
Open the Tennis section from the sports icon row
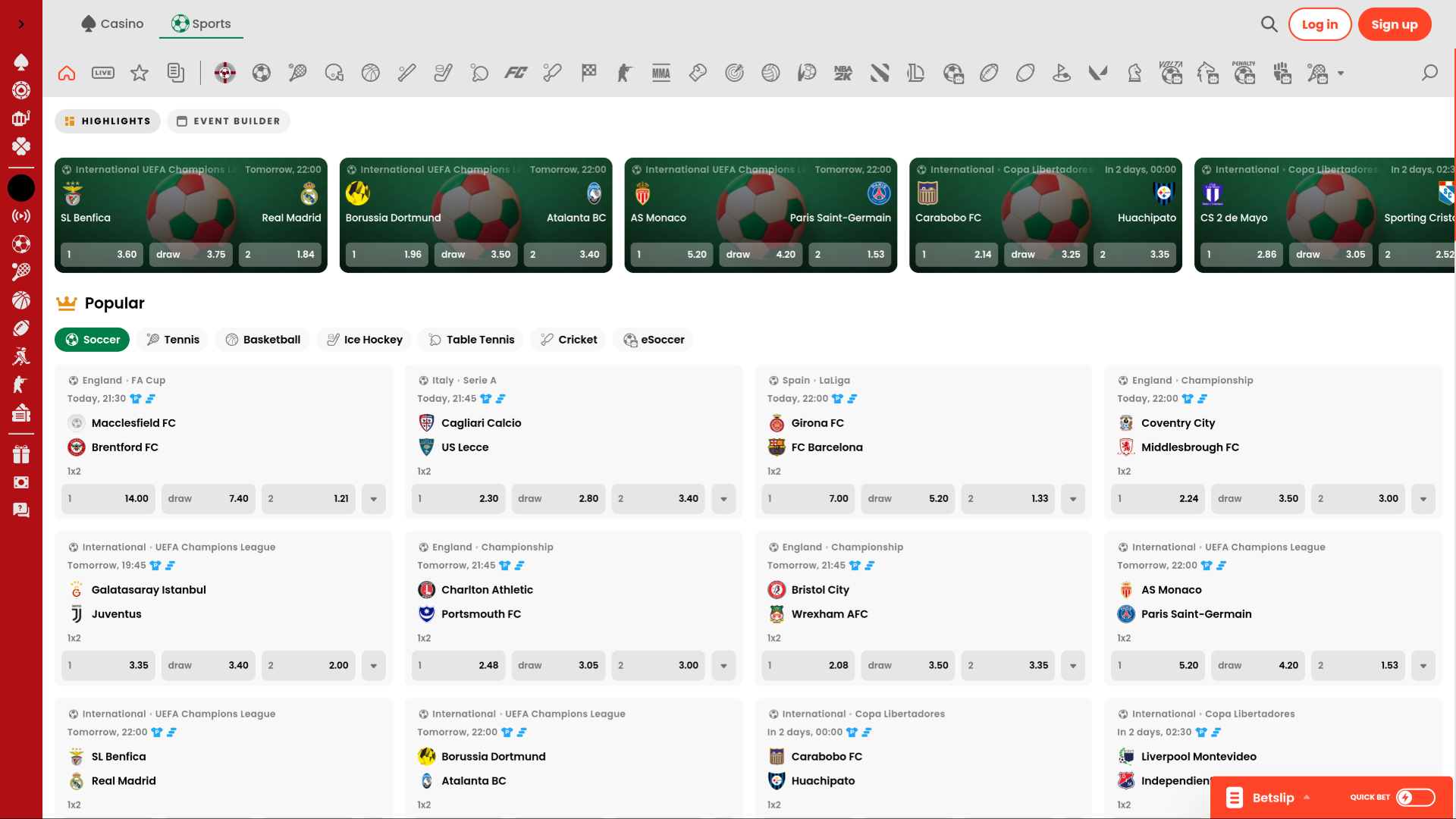pyautogui.click(x=297, y=73)
